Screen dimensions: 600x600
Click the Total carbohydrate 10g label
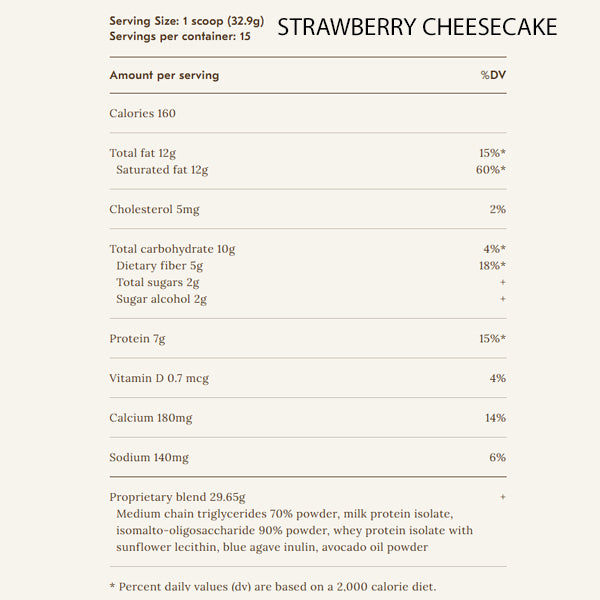coord(172,249)
